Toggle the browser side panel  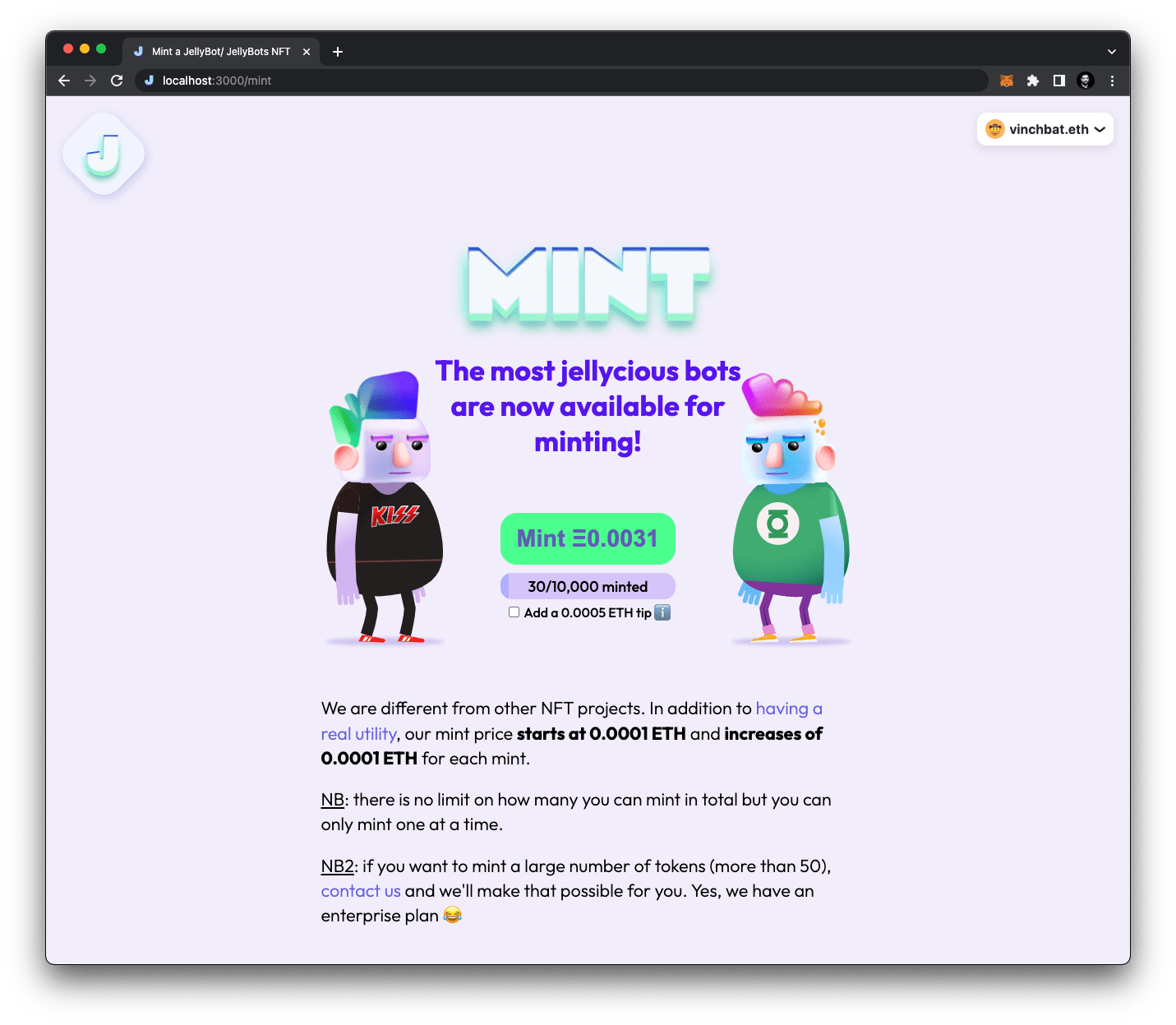1059,81
